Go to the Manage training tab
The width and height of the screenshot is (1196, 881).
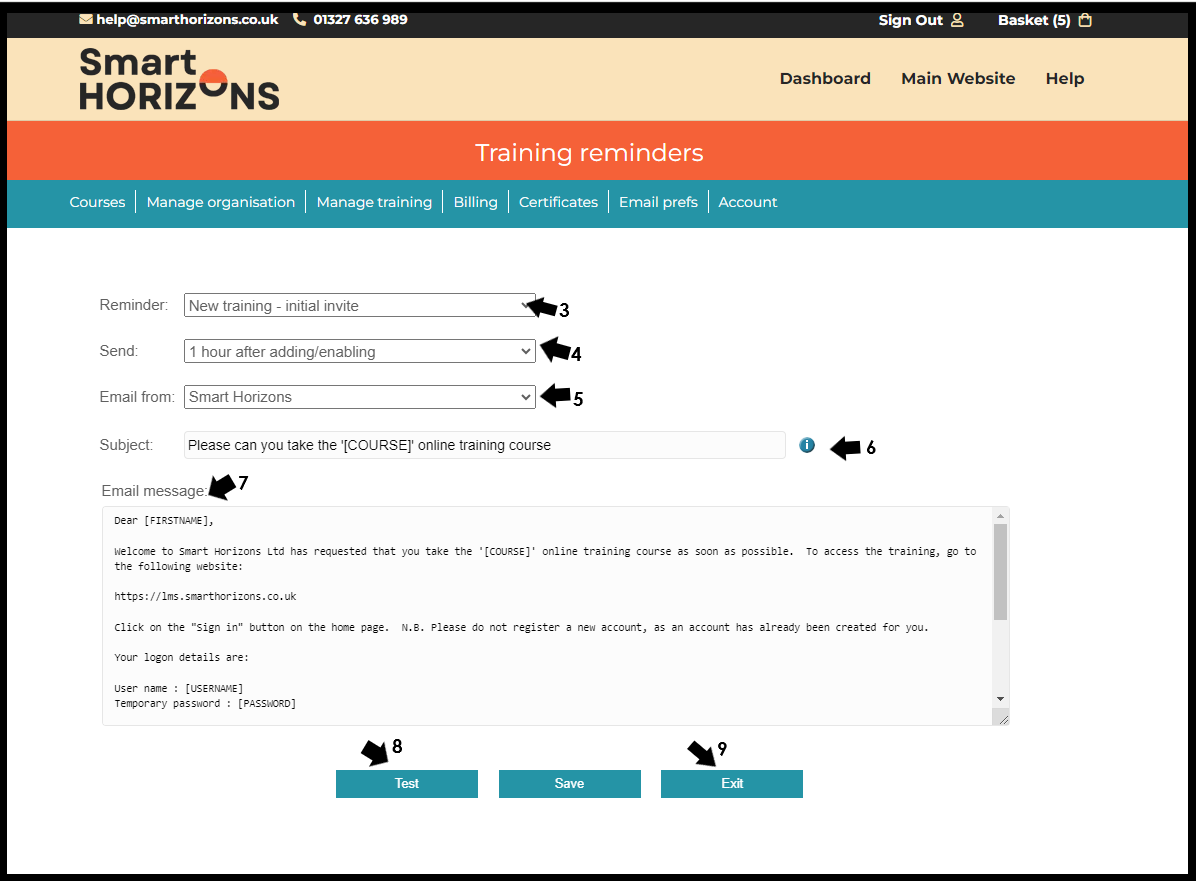(374, 202)
